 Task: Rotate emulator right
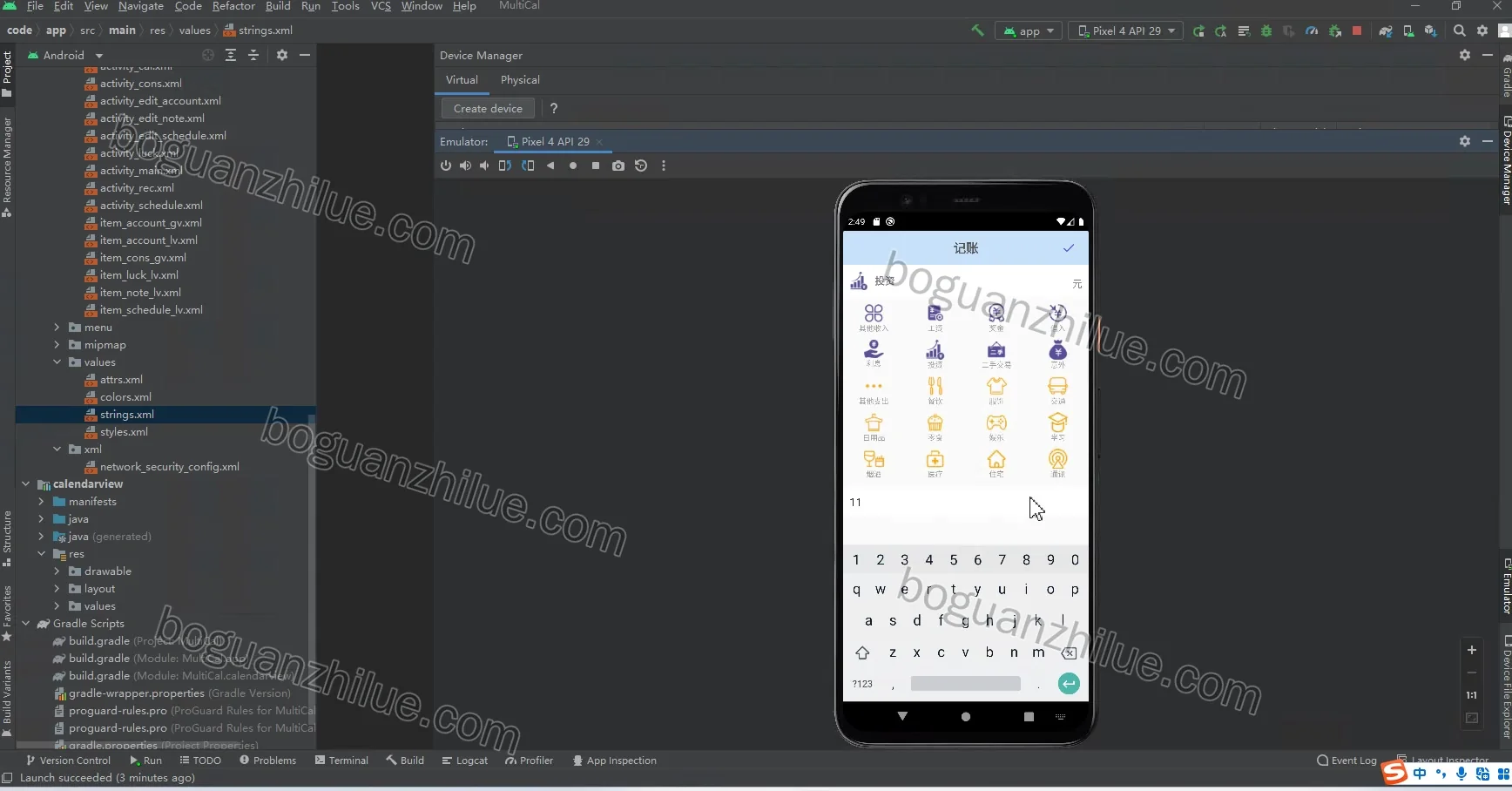(528, 166)
